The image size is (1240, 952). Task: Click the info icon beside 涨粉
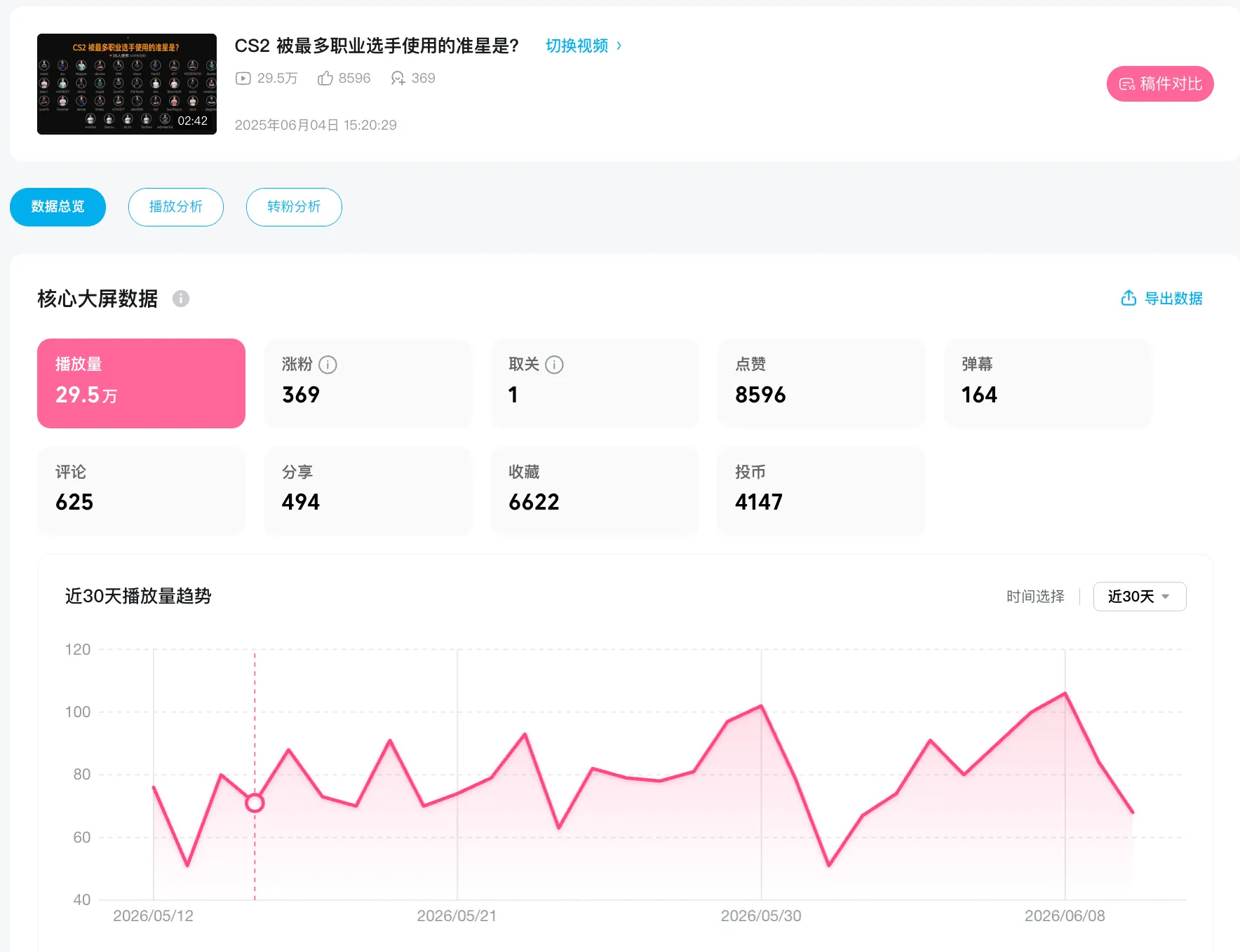click(x=328, y=365)
